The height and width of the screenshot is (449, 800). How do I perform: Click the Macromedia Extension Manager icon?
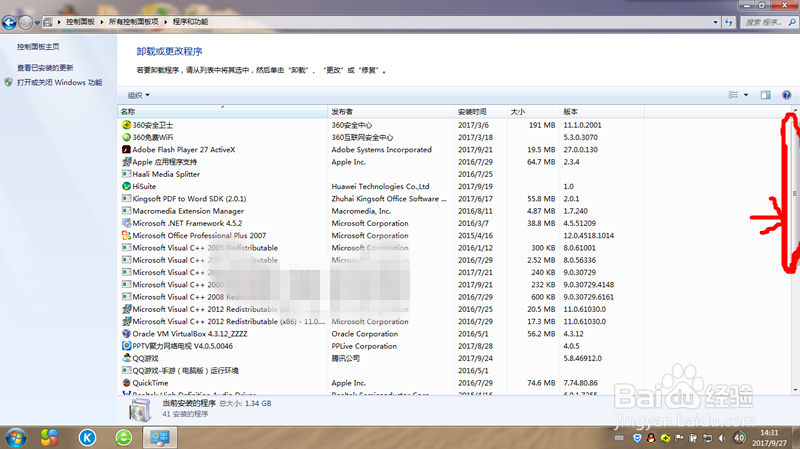click(127, 211)
